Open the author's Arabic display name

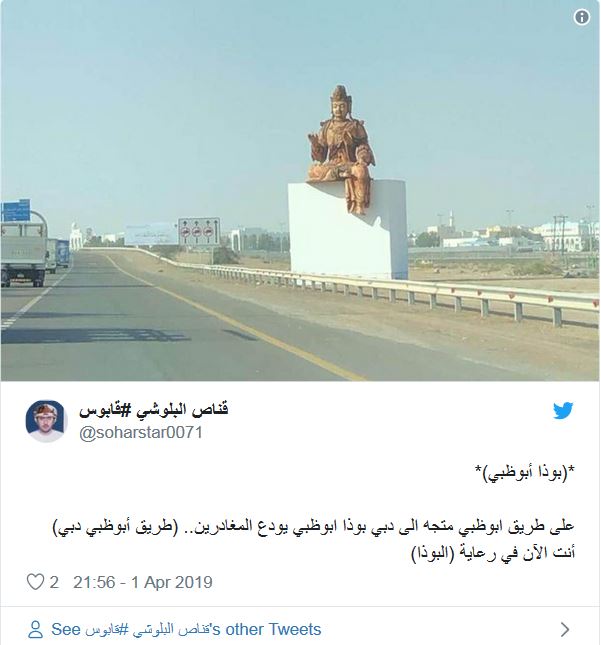tap(153, 410)
